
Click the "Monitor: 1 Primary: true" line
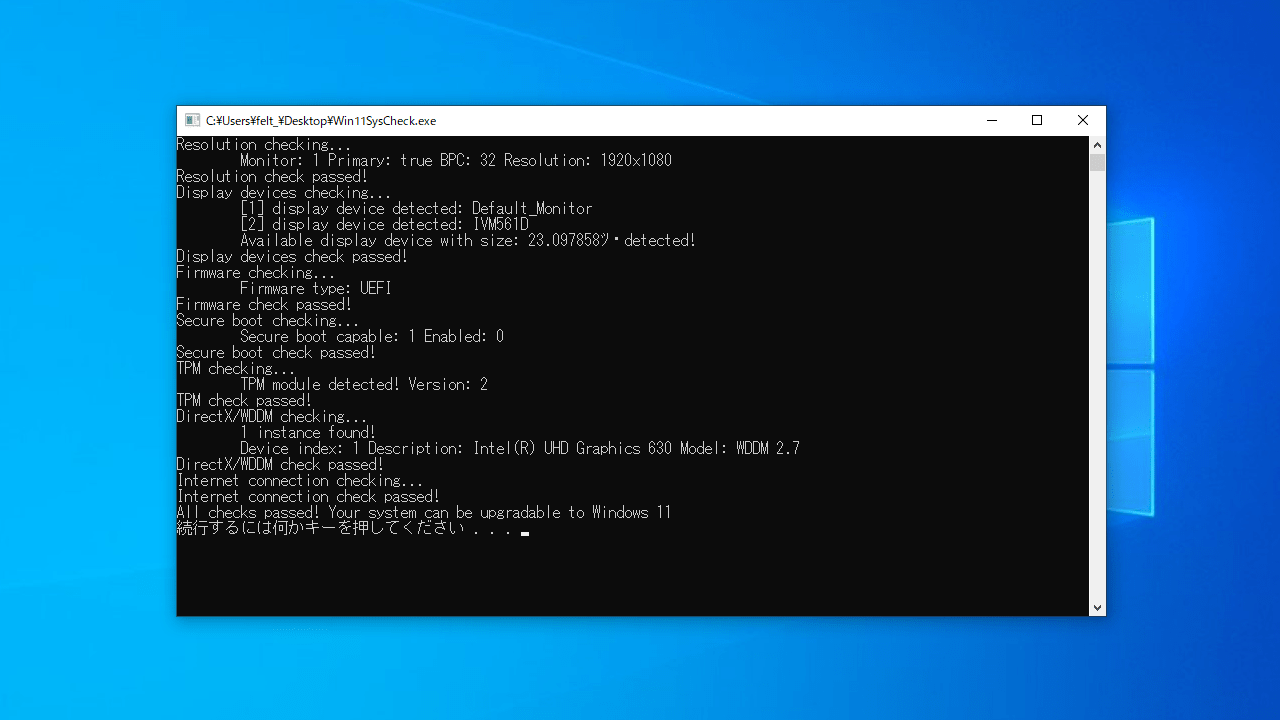tap(456, 160)
